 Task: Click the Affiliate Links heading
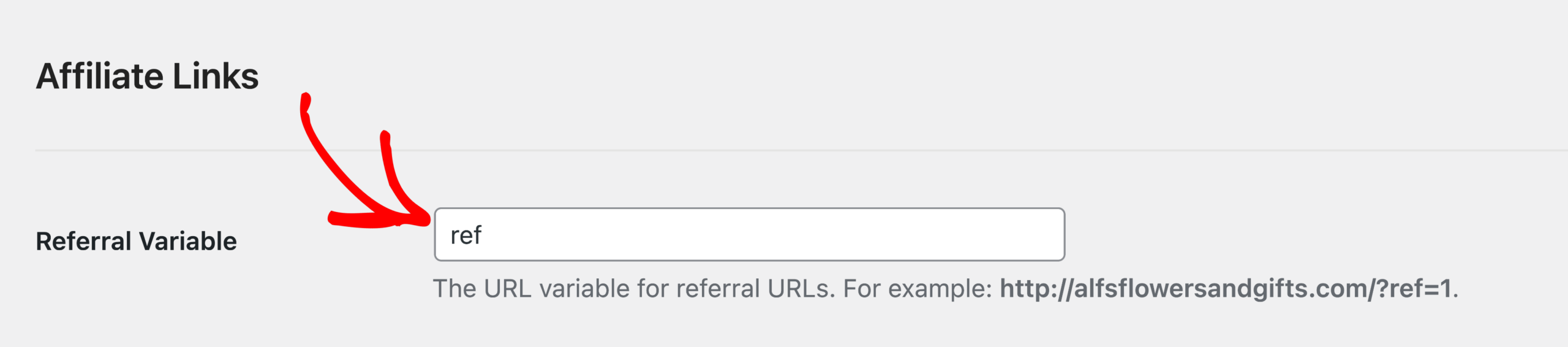tap(147, 76)
